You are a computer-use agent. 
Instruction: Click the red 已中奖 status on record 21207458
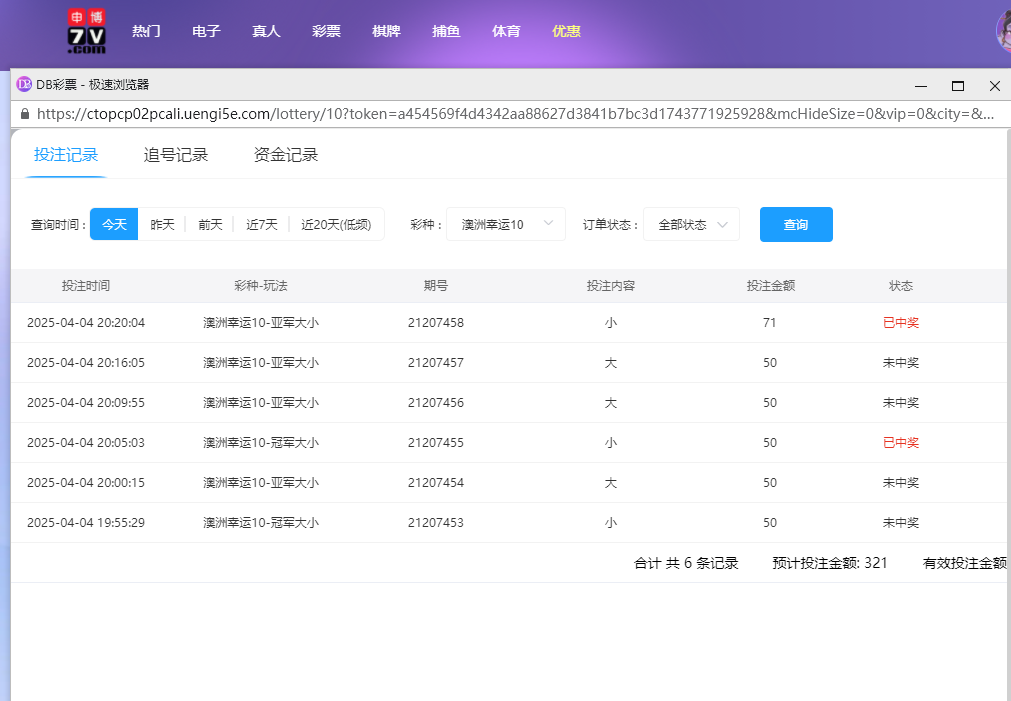901,322
